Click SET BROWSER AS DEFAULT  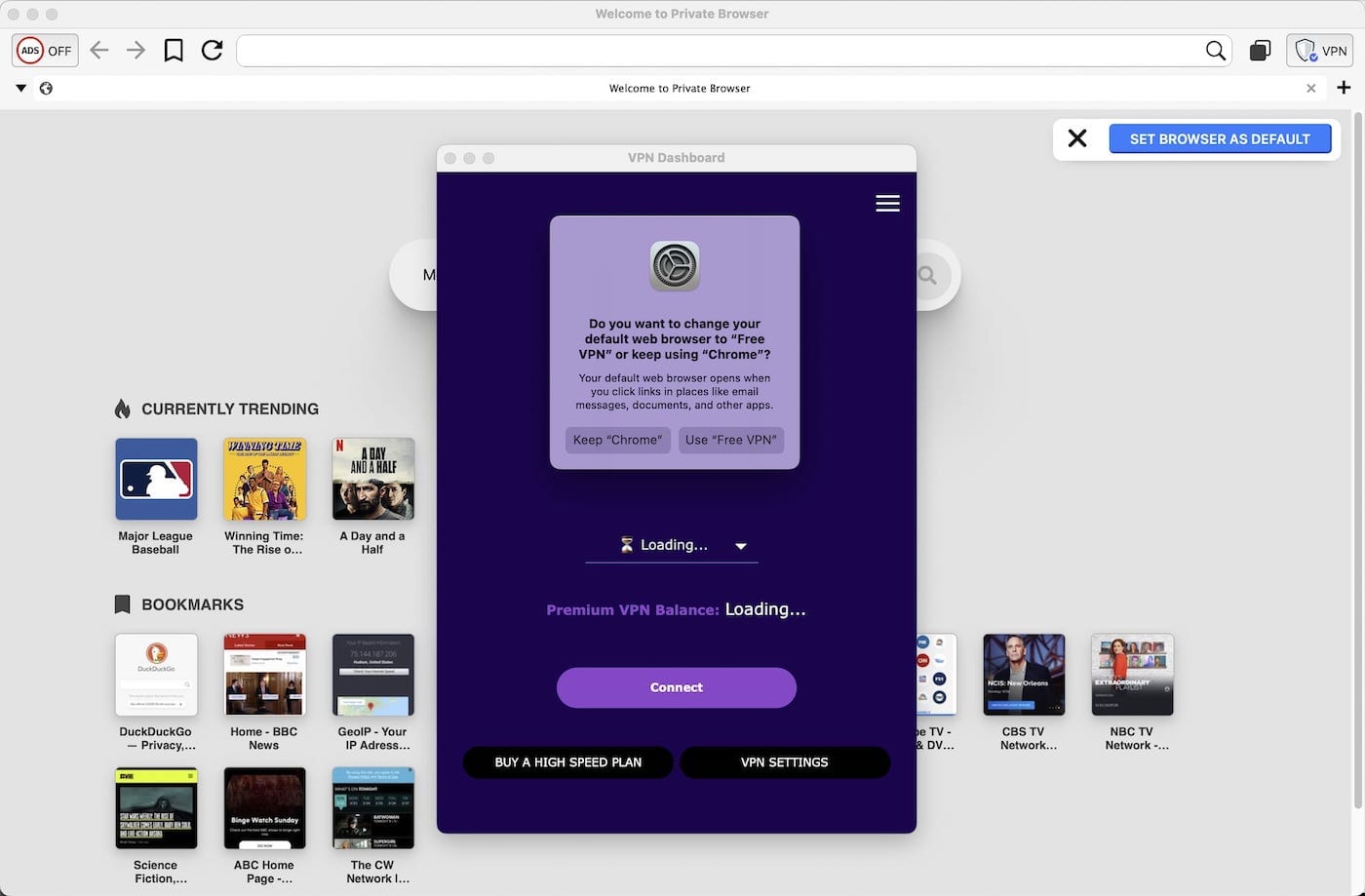click(1221, 138)
